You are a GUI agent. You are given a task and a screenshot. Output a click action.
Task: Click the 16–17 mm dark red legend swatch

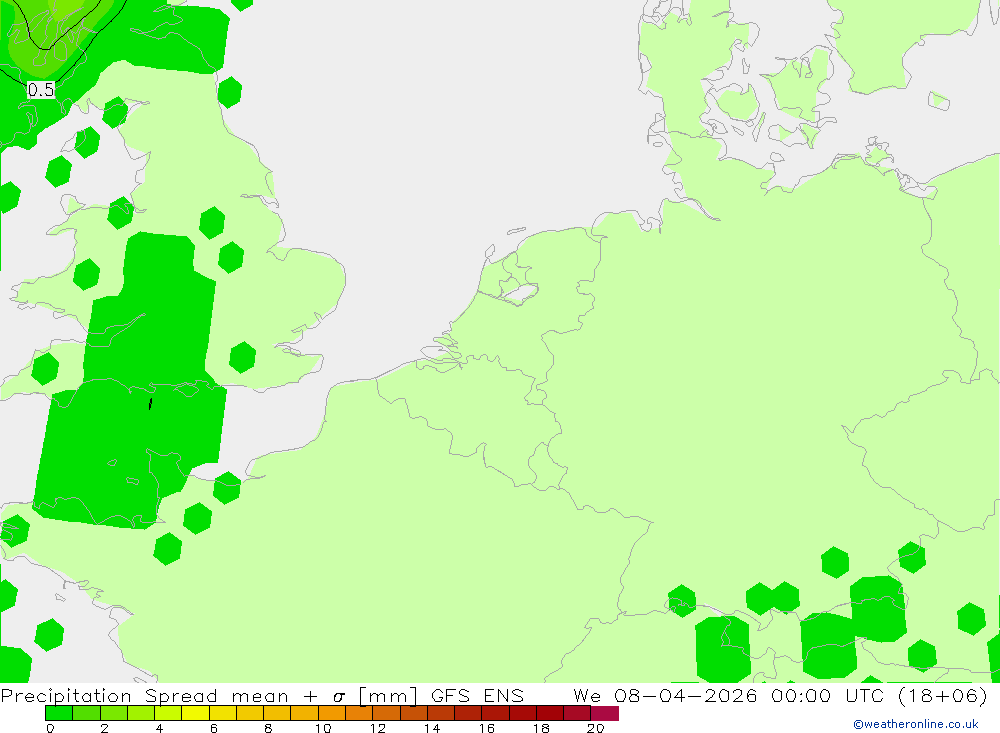tap(496, 713)
